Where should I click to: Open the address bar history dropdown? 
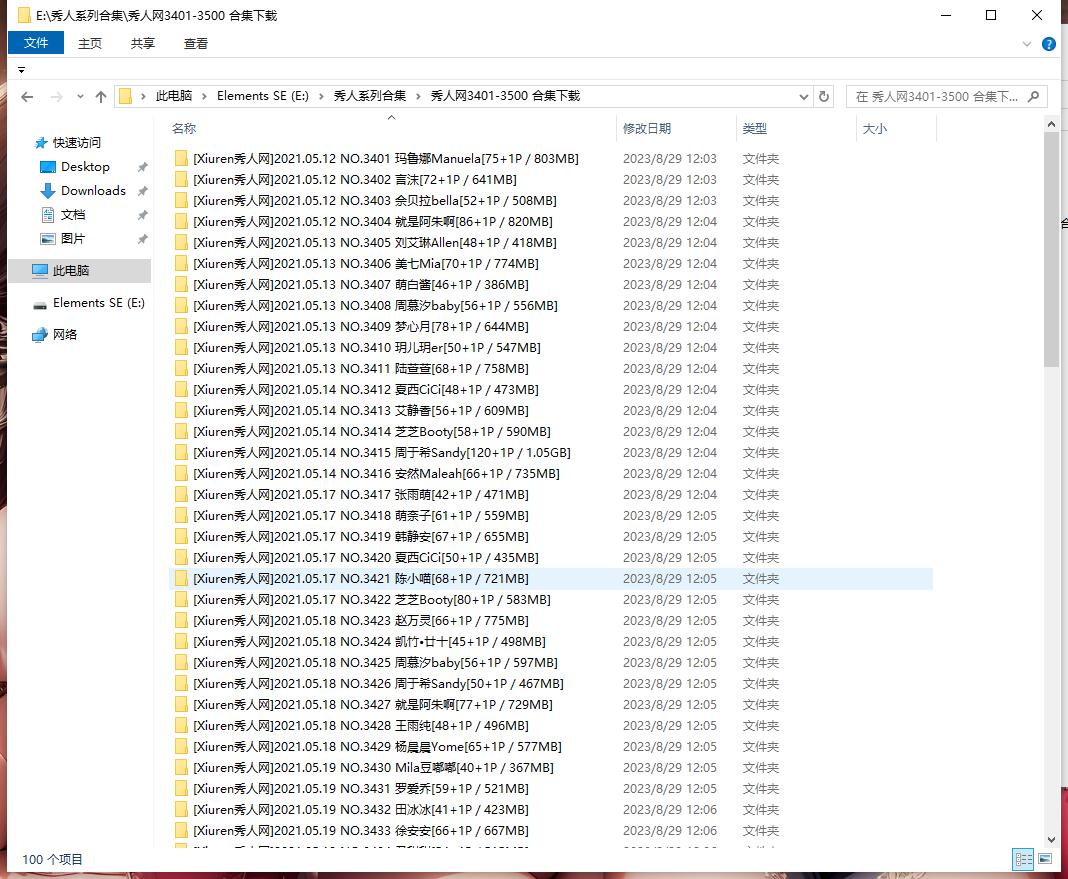[x=804, y=96]
